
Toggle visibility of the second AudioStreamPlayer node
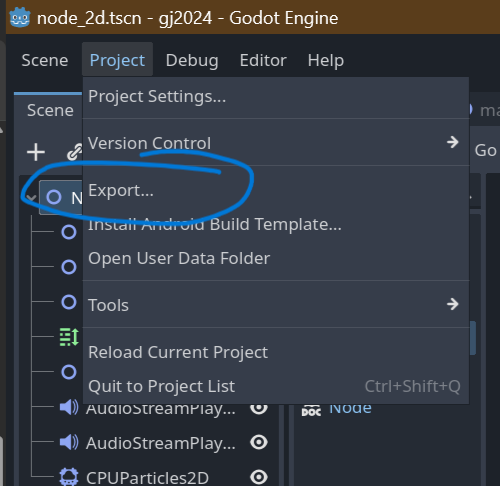pyautogui.click(x=259, y=442)
